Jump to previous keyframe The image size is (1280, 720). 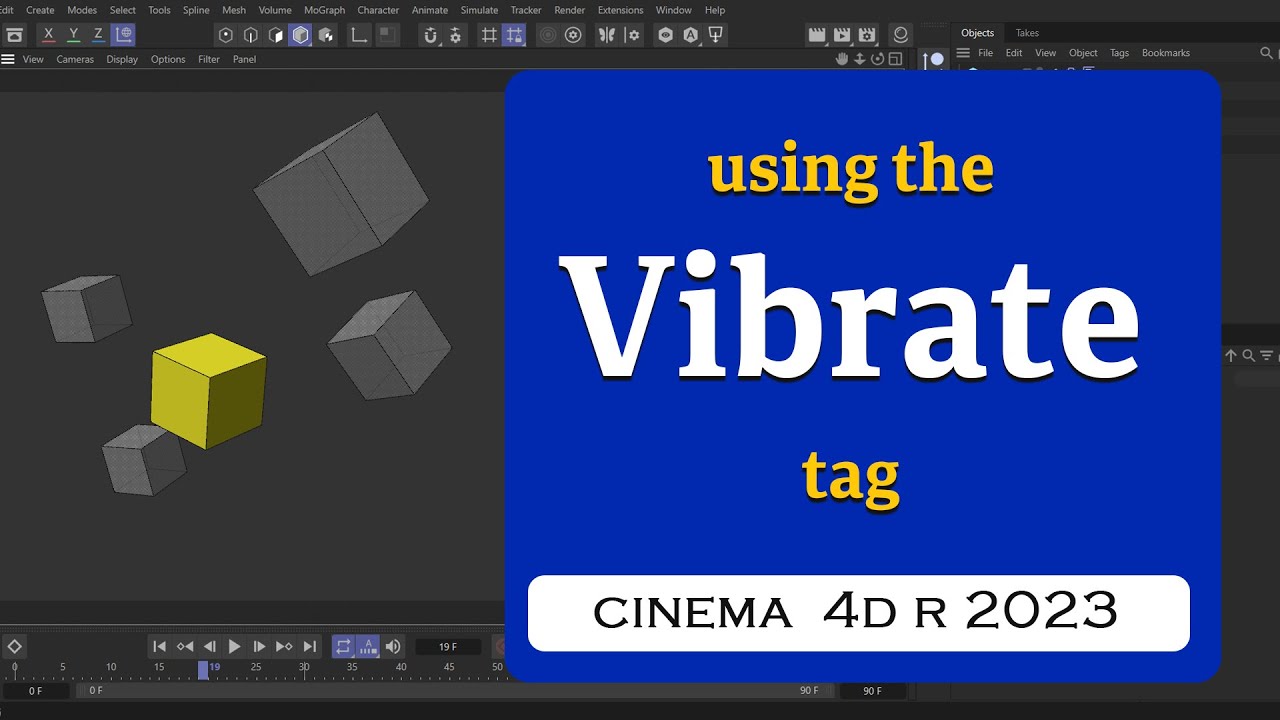pos(185,647)
